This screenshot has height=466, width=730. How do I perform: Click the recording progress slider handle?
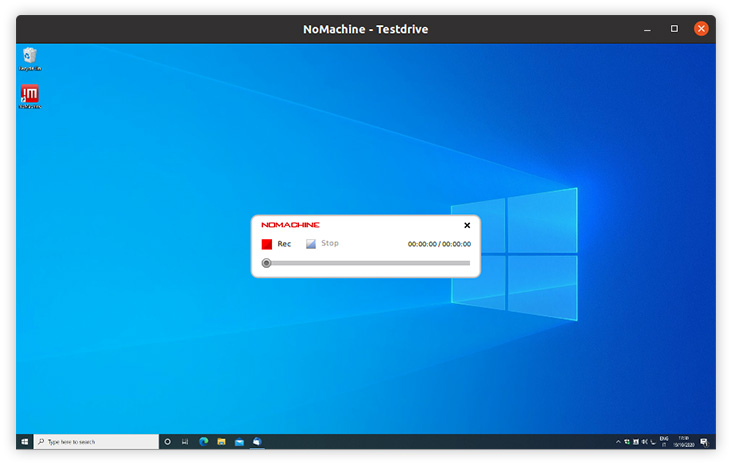point(266,263)
